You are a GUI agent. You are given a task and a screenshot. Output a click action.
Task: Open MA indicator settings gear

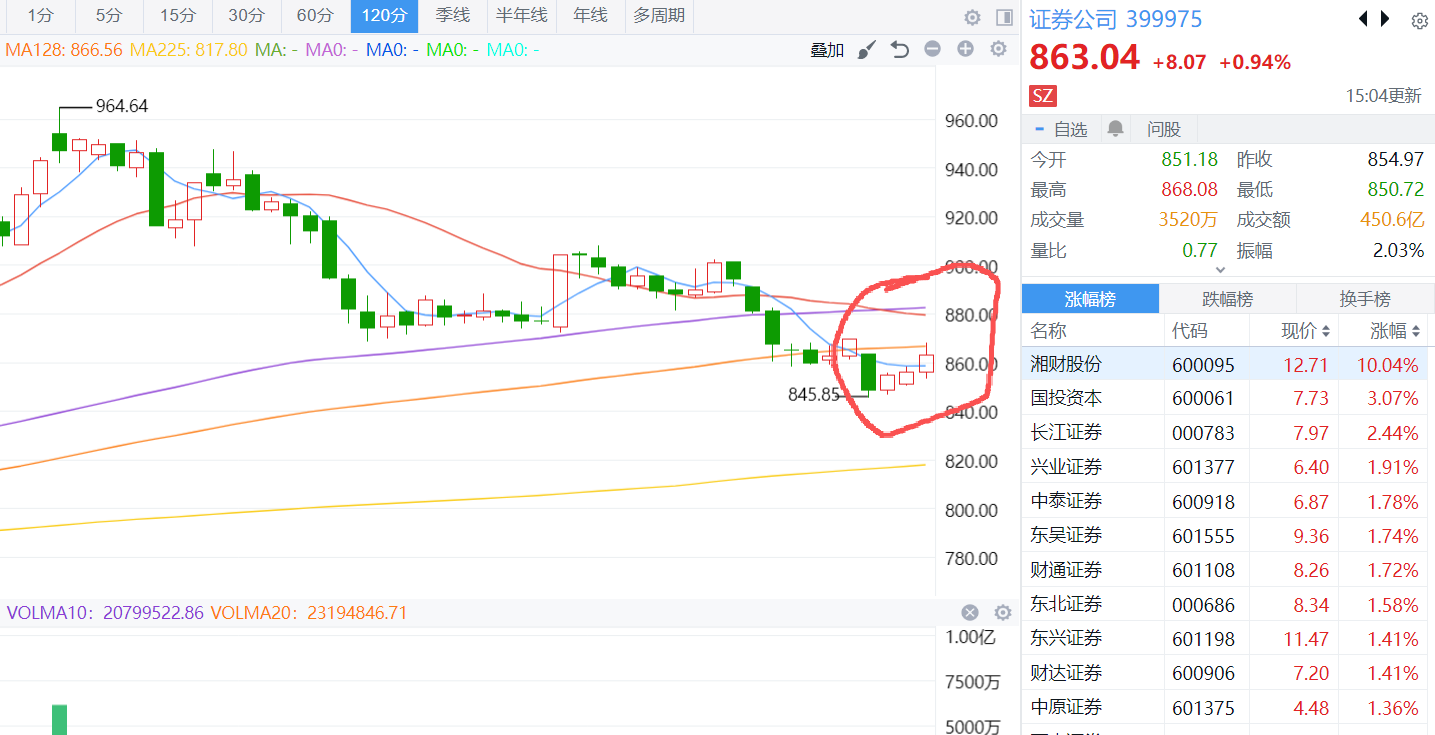pyautogui.click(x=998, y=49)
